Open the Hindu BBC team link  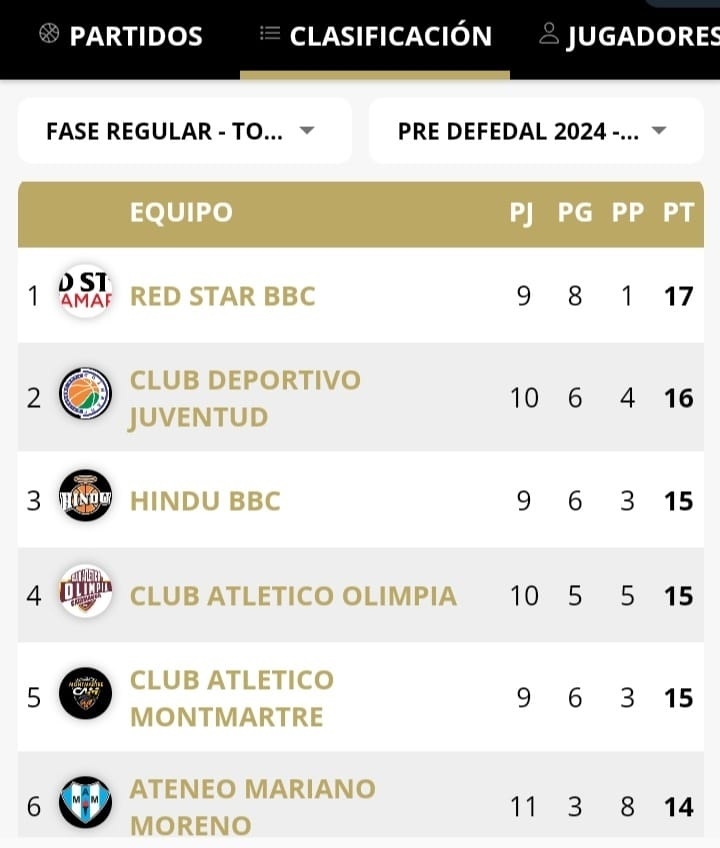click(x=205, y=500)
